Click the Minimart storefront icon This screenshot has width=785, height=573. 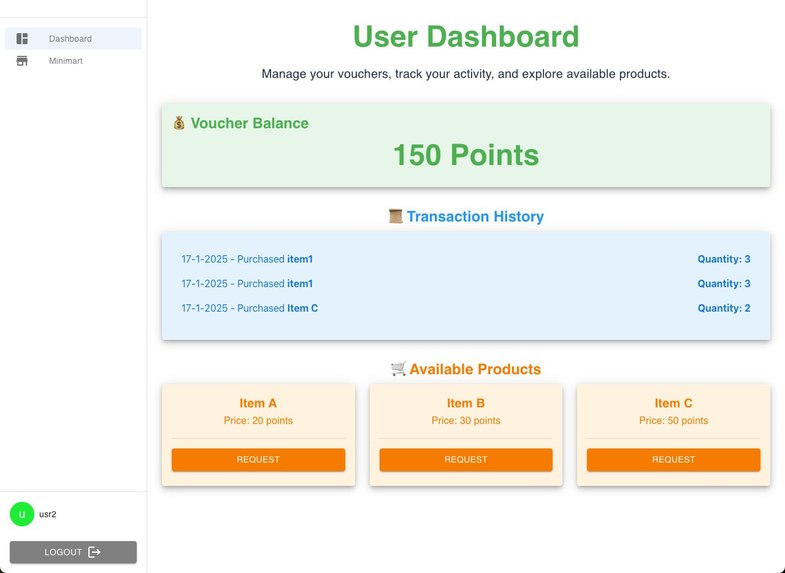[22, 61]
